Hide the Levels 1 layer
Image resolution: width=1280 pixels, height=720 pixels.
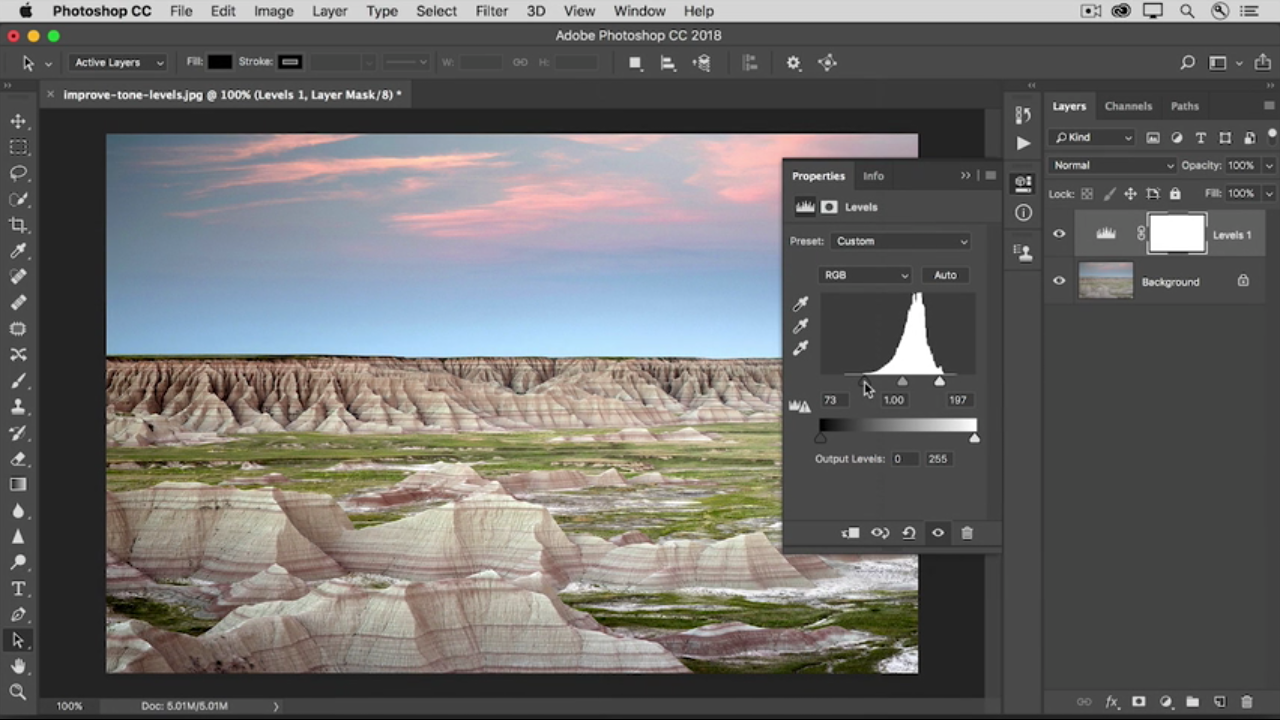coord(1059,234)
